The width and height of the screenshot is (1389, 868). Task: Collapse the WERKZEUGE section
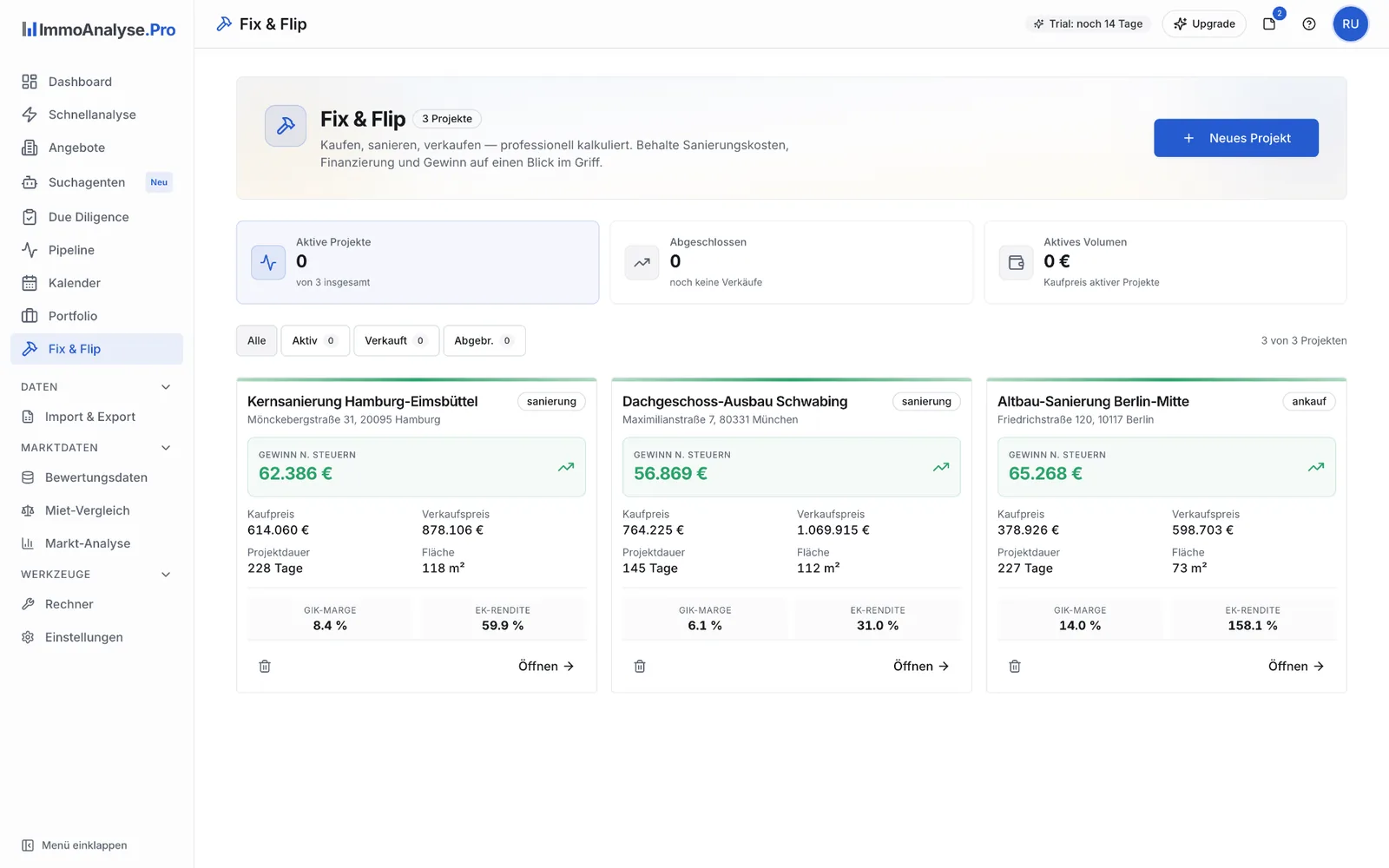click(x=166, y=575)
